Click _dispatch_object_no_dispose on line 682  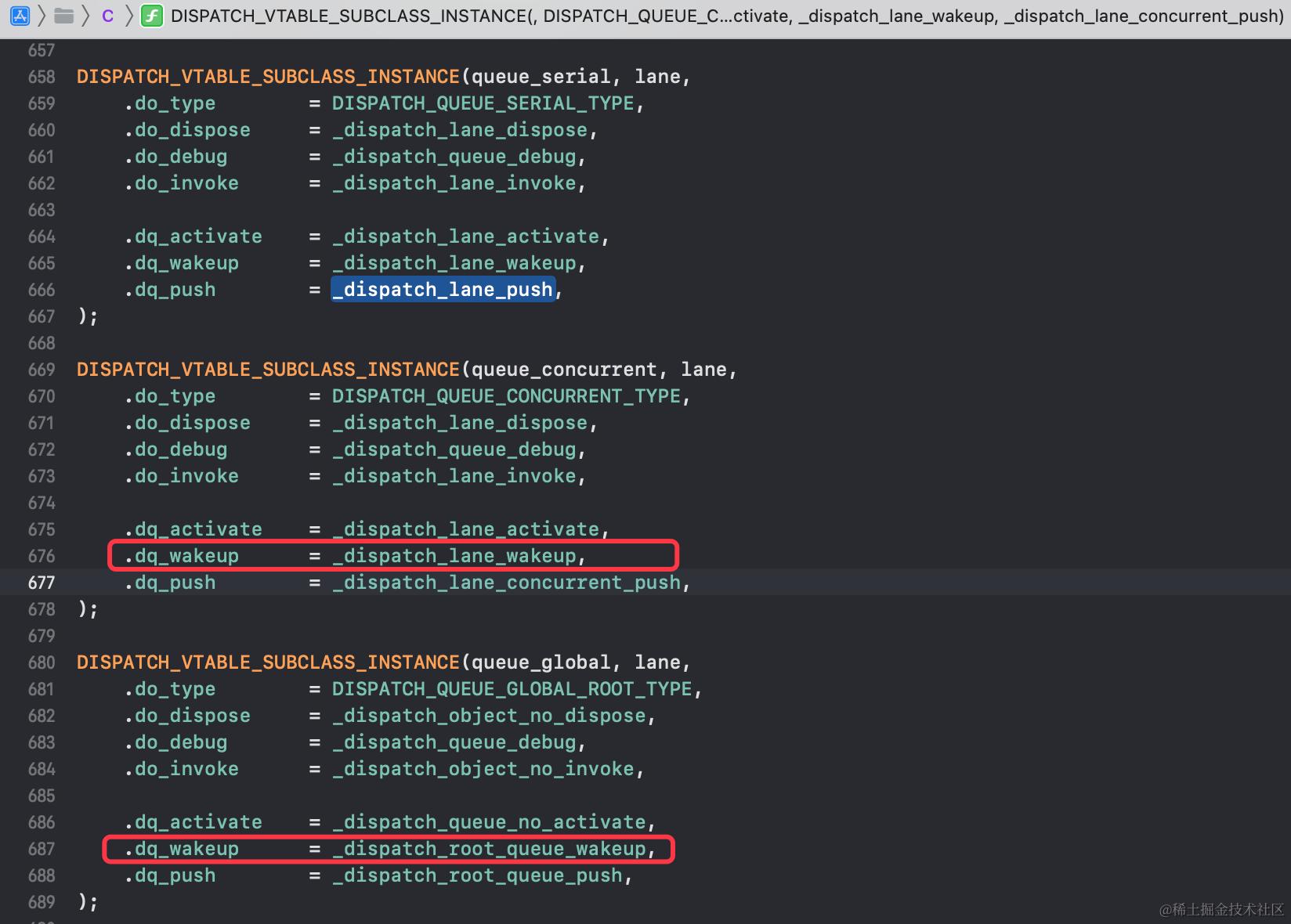coord(489,716)
